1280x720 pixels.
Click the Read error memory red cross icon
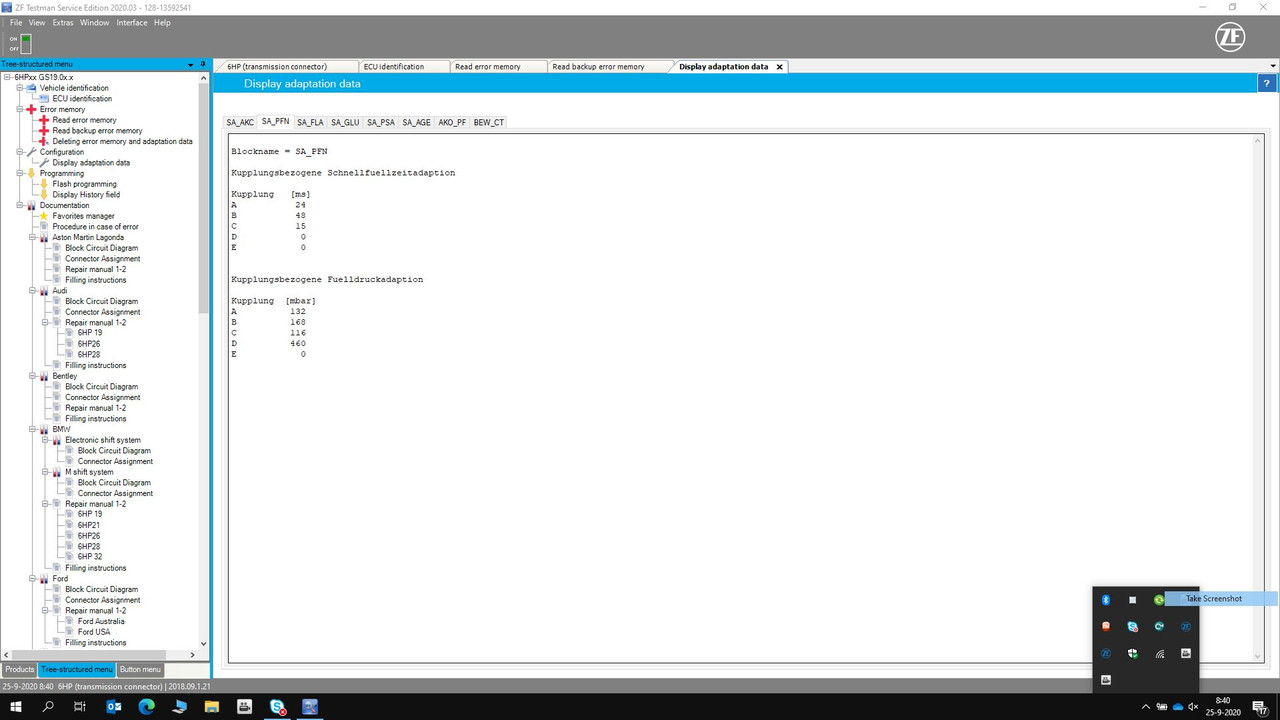[x=43, y=120]
